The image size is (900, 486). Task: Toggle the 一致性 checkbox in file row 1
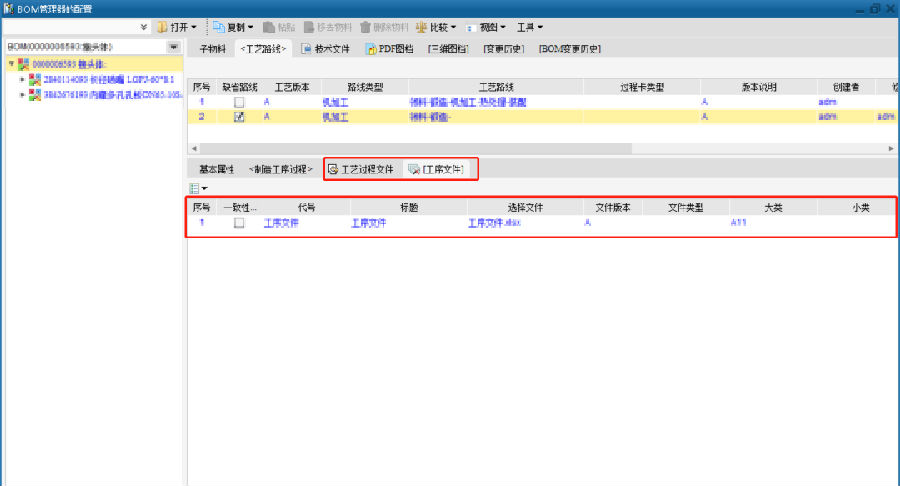pyautogui.click(x=239, y=223)
